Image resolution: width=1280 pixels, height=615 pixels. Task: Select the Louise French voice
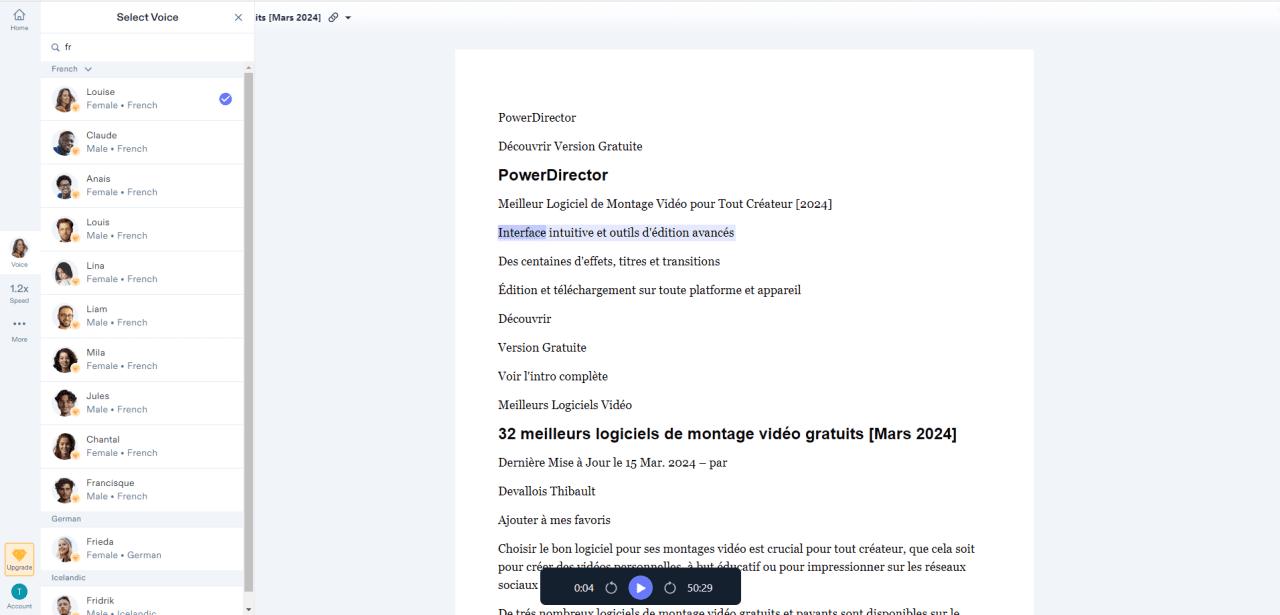point(142,99)
